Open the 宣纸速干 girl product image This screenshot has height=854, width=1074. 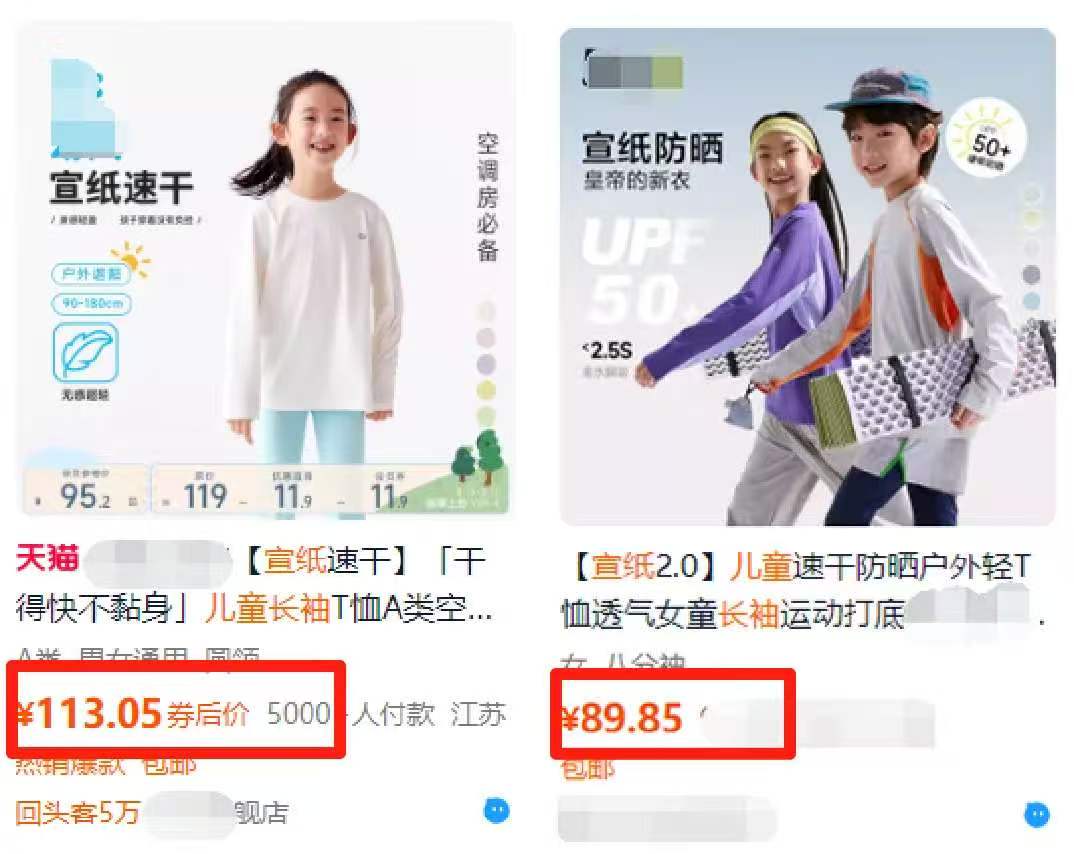(266, 268)
